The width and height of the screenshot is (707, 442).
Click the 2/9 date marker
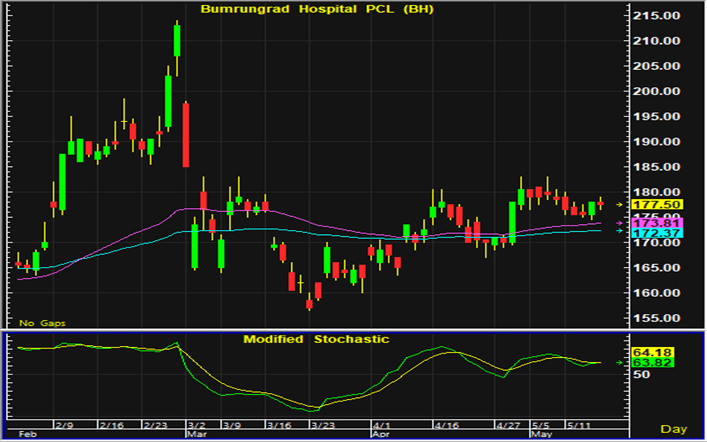[64, 426]
